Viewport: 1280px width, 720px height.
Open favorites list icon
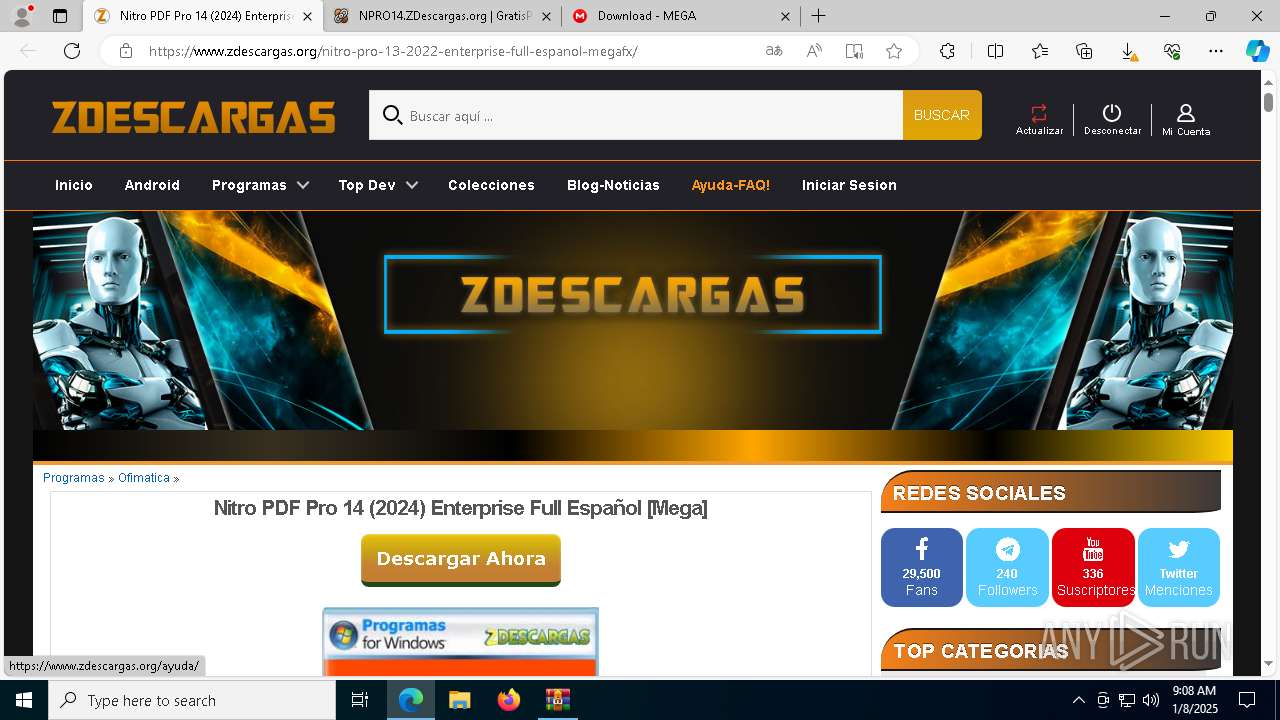tap(1040, 51)
